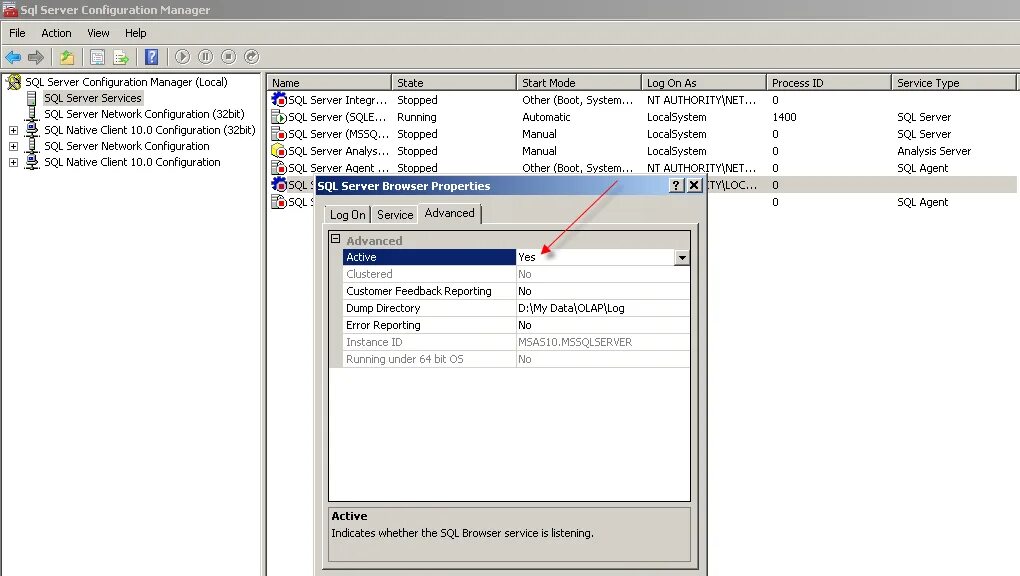Select SQL Server Services tree item
This screenshot has width=1020, height=576.
point(92,98)
